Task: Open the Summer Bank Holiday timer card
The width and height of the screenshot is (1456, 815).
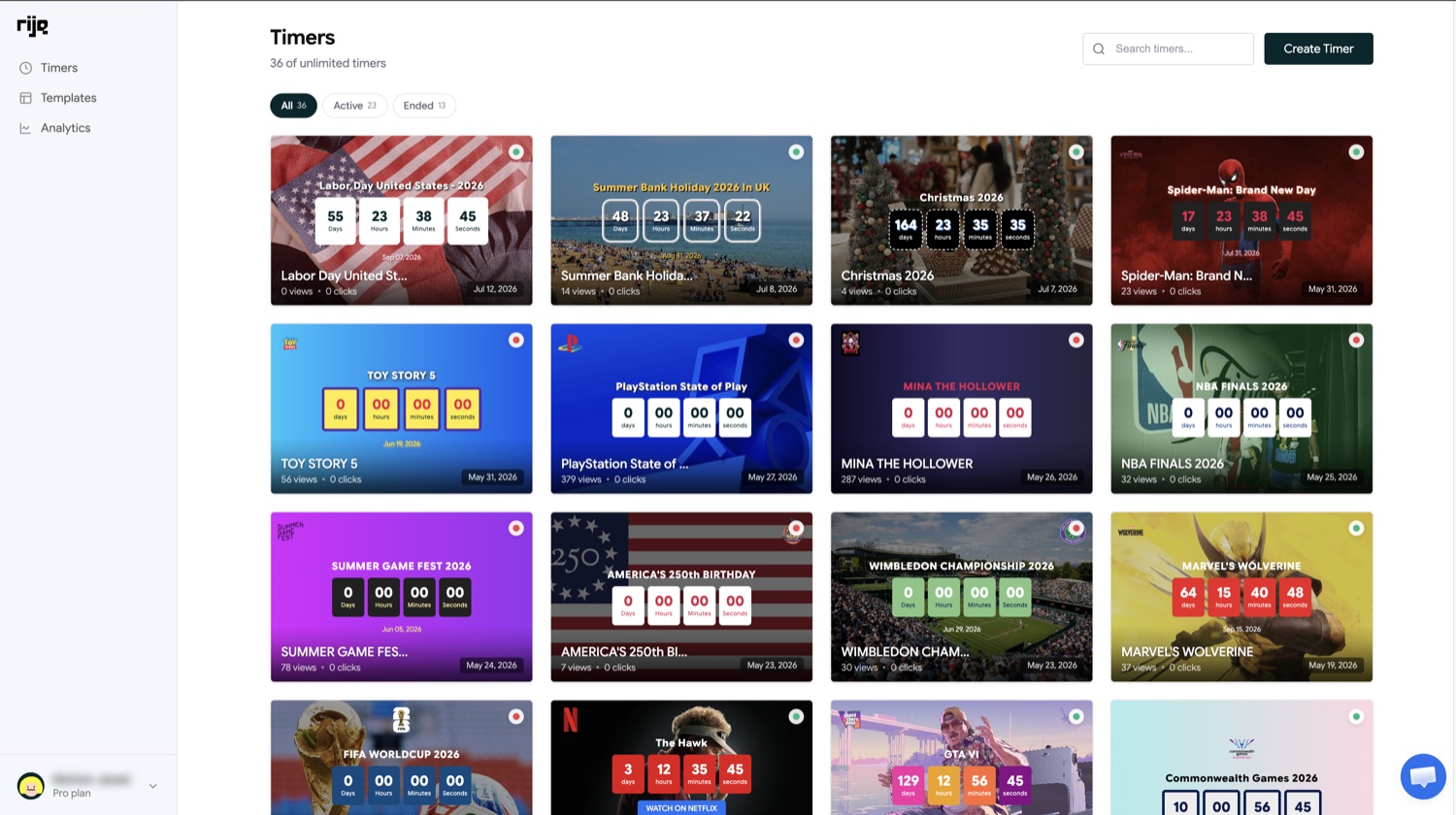Action: click(681, 220)
